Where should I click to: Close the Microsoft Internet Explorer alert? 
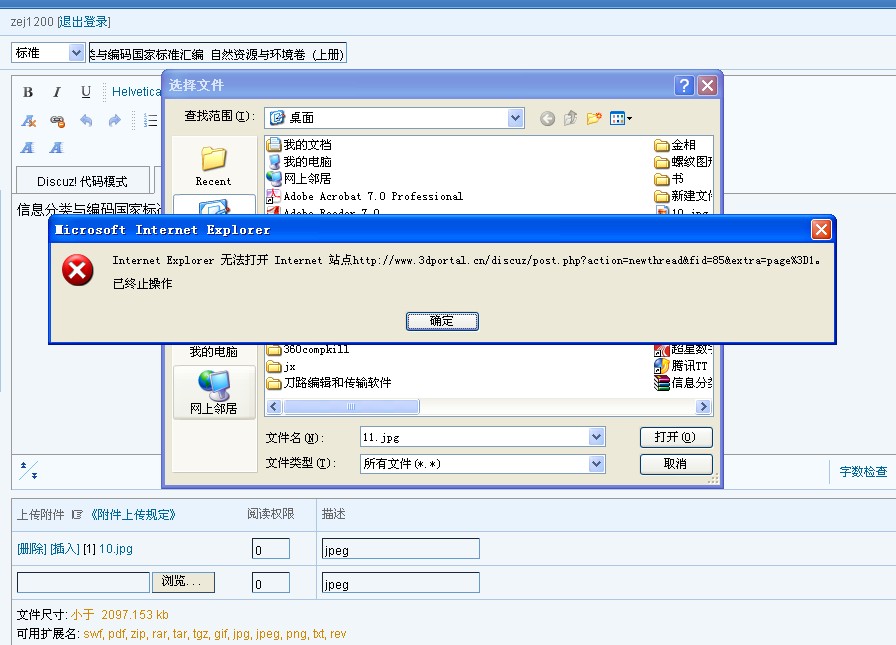click(x=821, y=230)
